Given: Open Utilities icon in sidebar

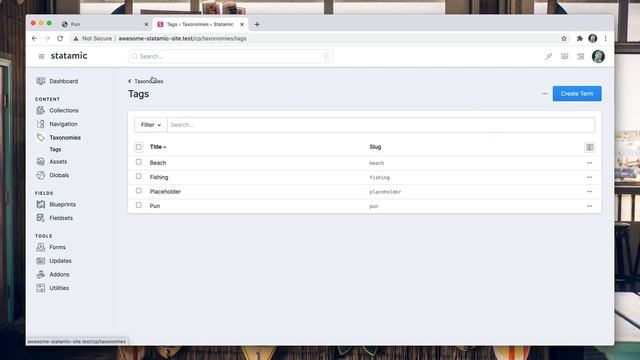Looking at the screenshot, I should [40, 288].
